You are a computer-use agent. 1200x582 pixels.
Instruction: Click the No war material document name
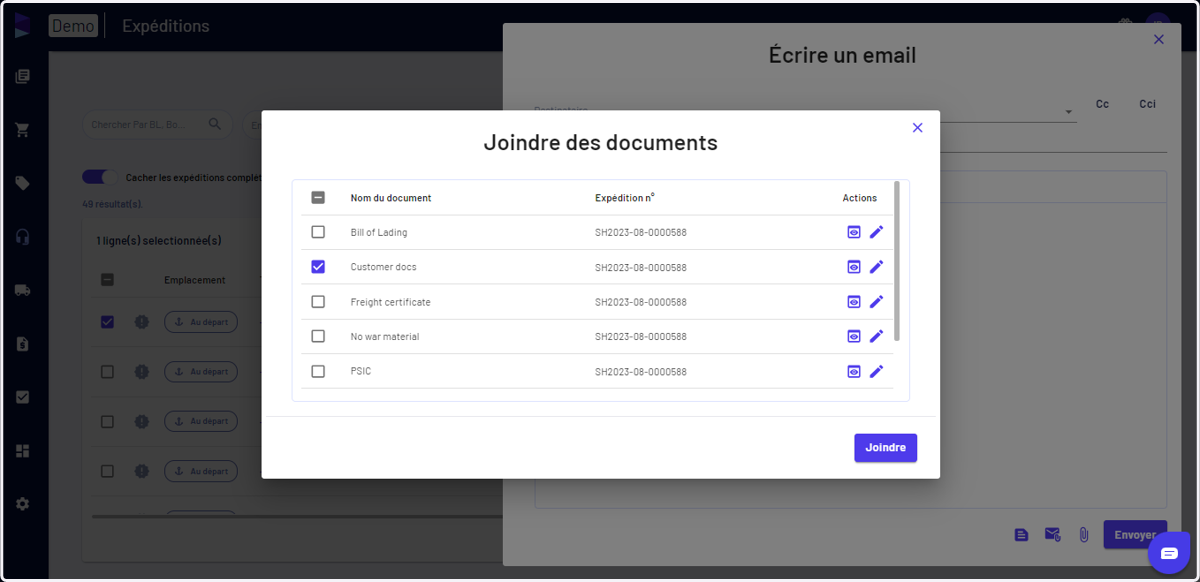coord(385,336)
